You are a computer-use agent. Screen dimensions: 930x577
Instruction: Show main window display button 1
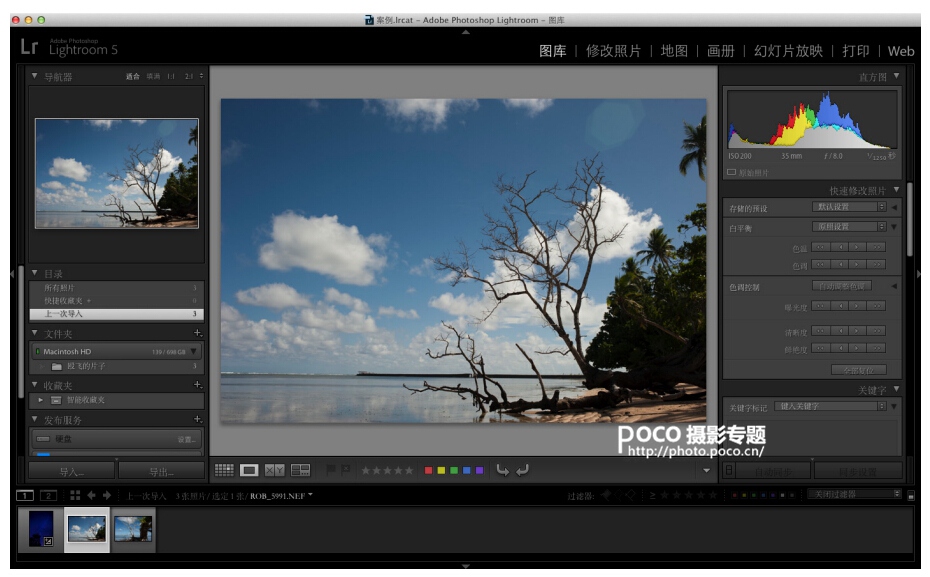(x=25, y=495)
